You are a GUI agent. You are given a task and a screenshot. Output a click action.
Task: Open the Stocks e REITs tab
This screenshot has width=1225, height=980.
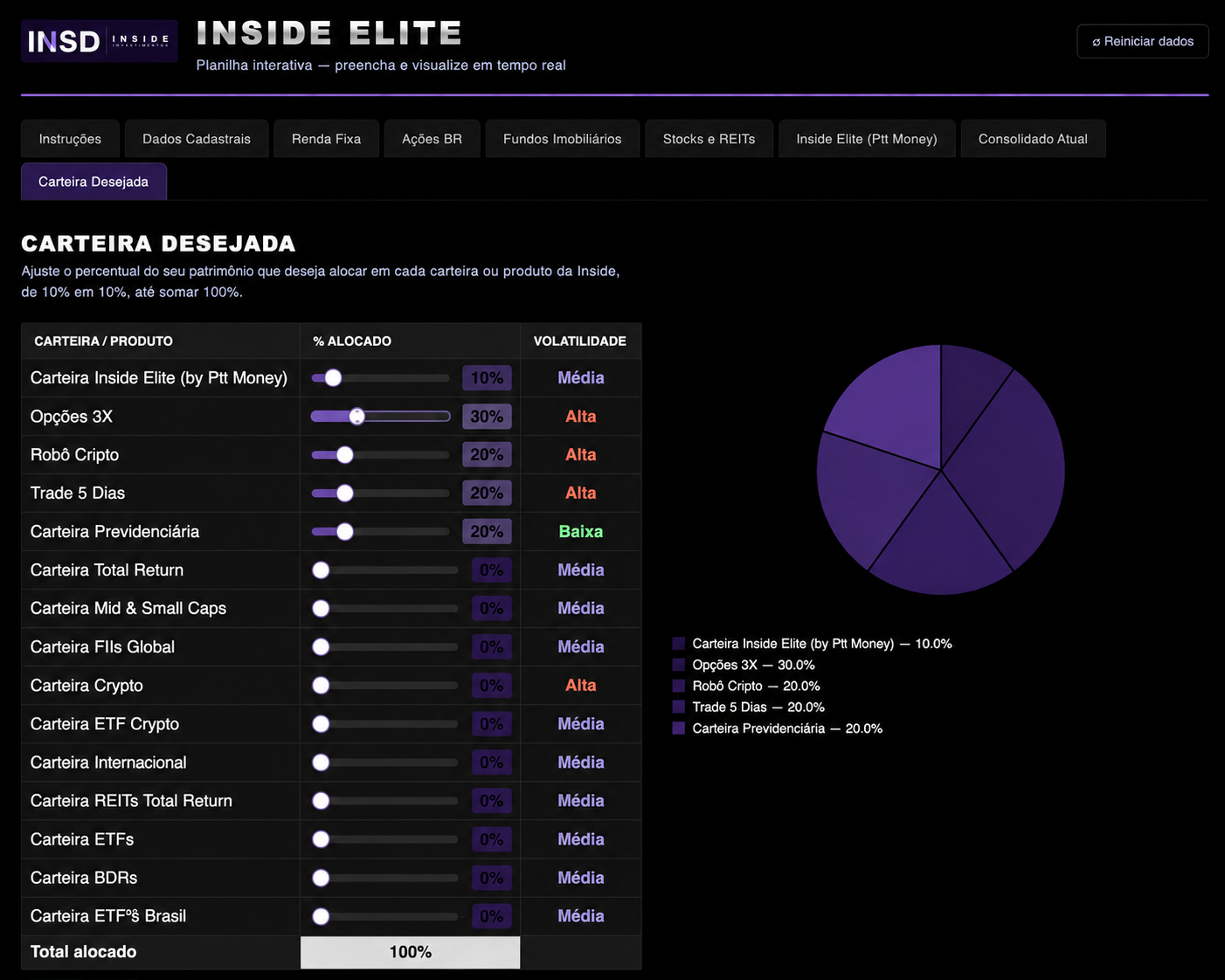(x=709, y=139)
